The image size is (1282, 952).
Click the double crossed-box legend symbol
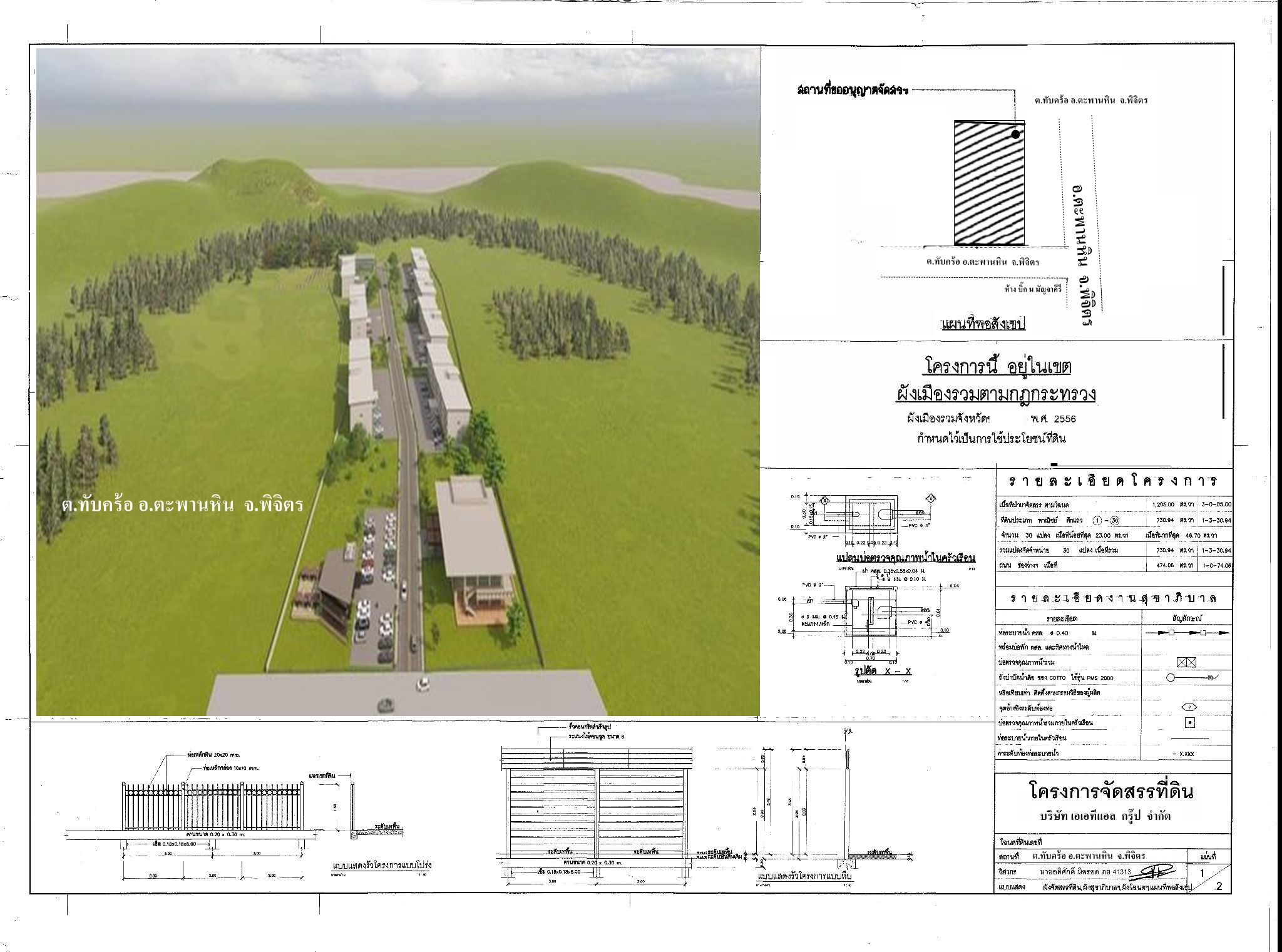tap(1187, 663)
